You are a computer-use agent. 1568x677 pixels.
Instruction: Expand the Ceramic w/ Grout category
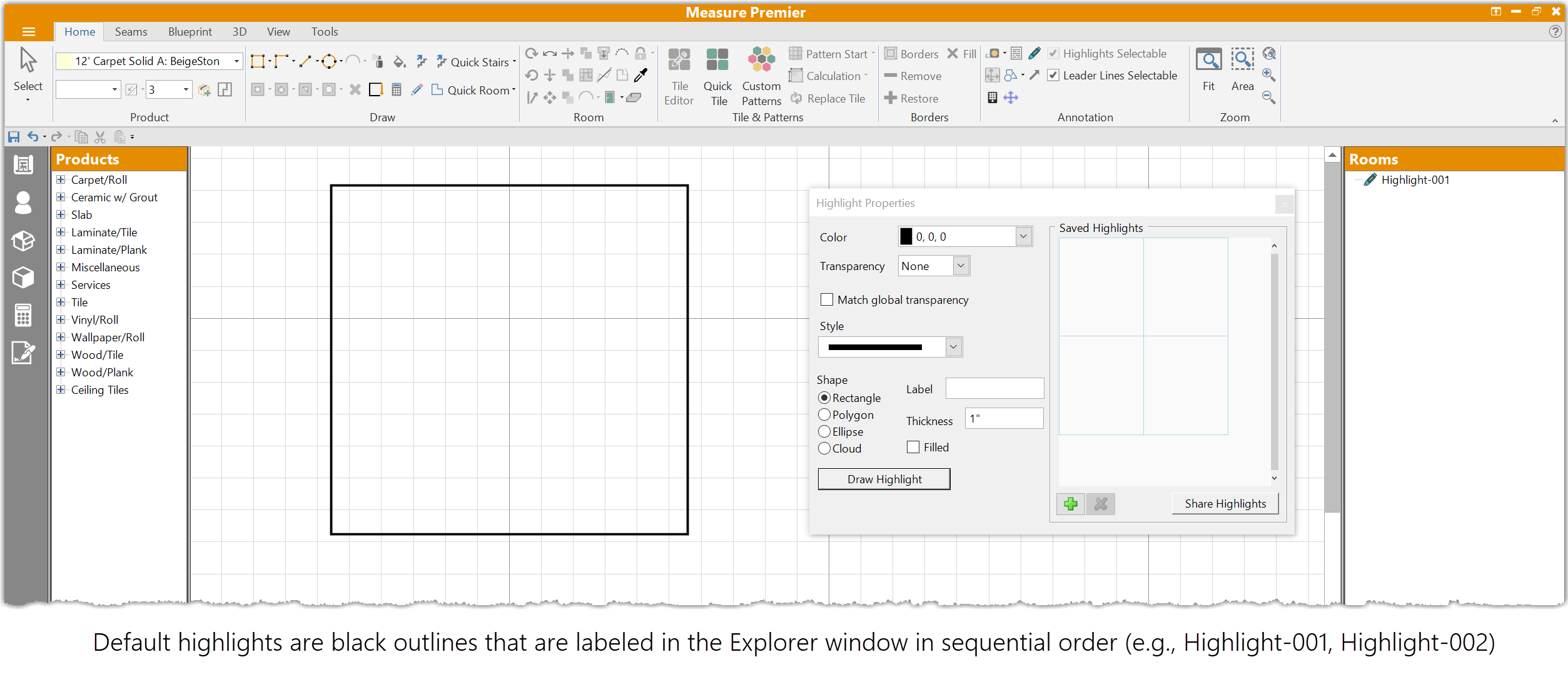tap(61, 198)
